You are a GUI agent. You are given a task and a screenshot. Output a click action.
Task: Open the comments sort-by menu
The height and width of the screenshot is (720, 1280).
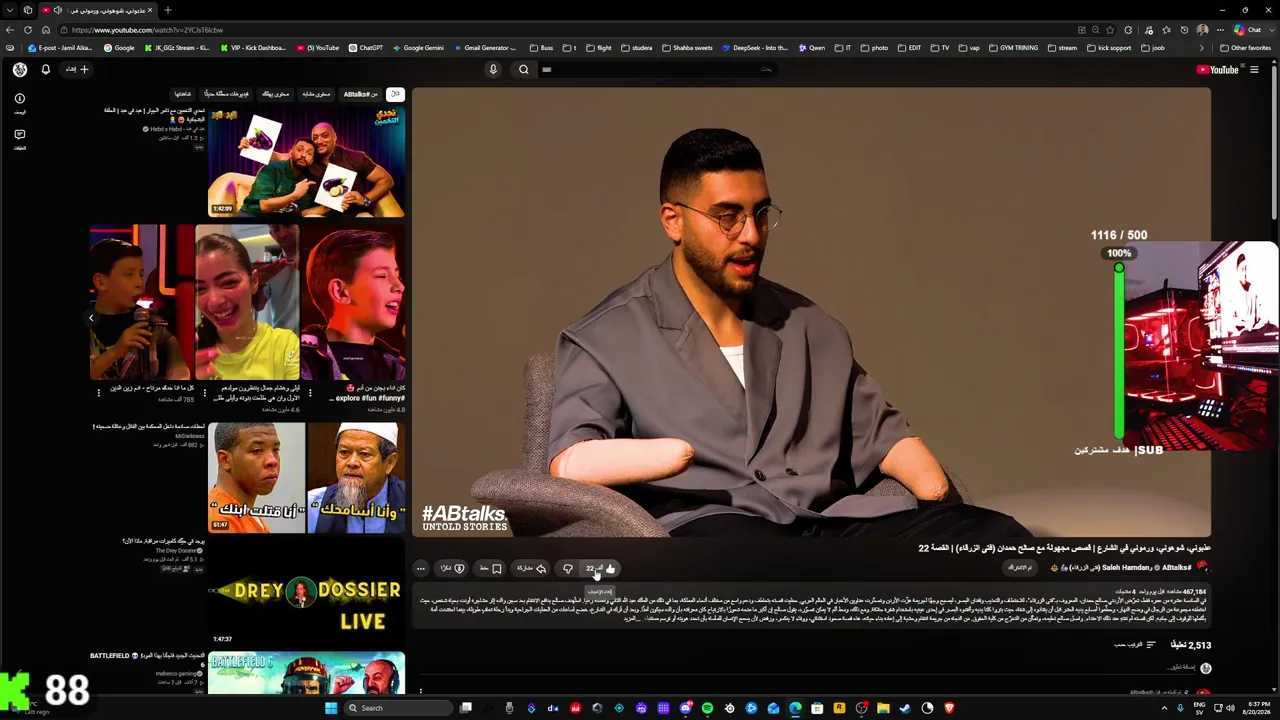coord(1135,645)
